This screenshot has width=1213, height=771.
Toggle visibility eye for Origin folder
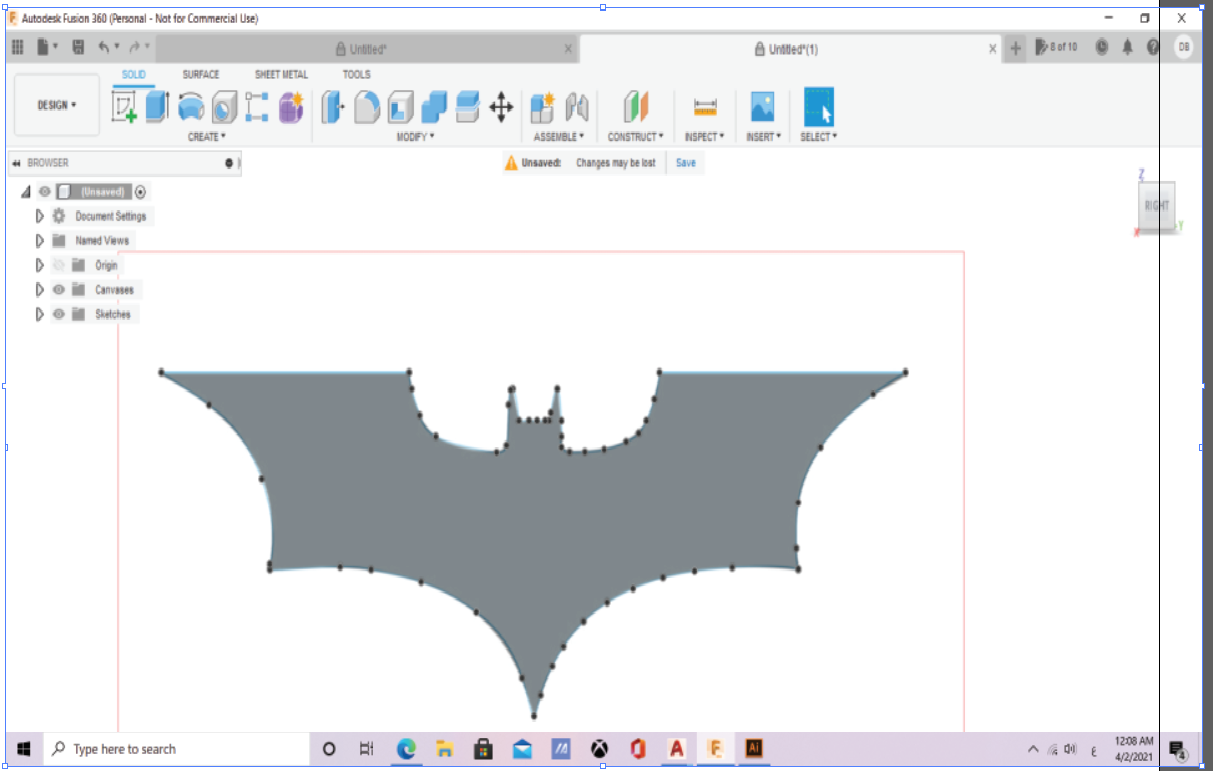point(59,266)
